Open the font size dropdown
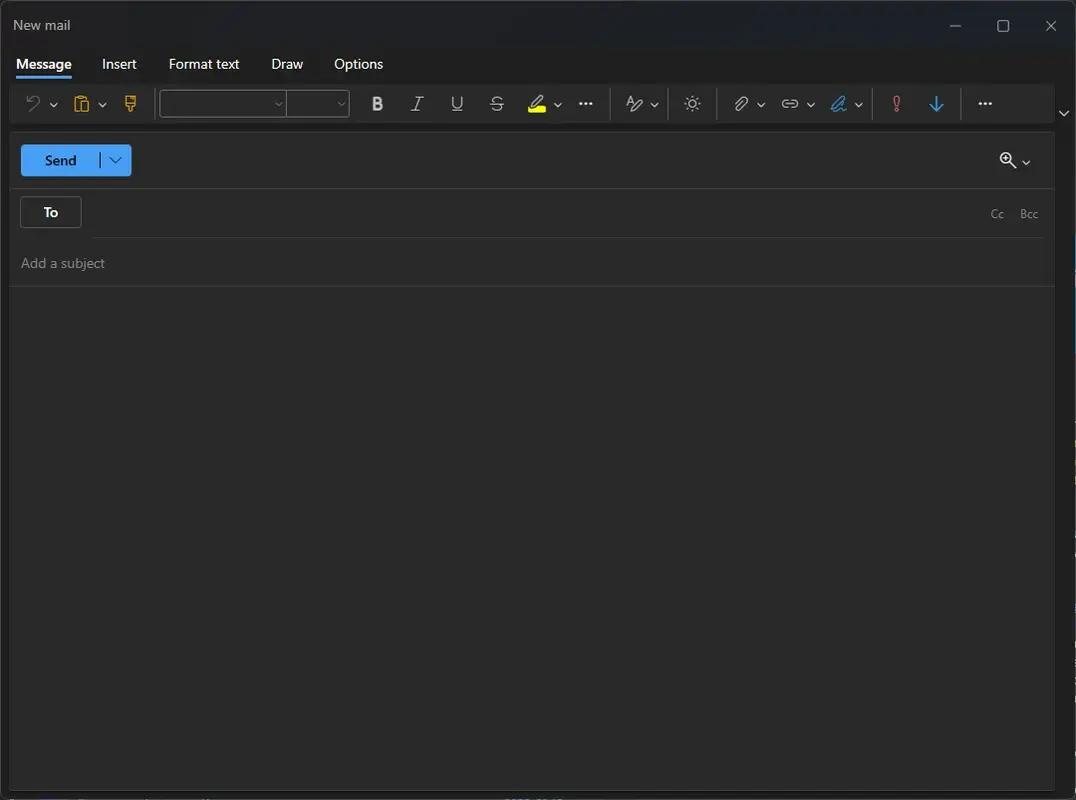The image size is (1076, 800). coord(318,103)
